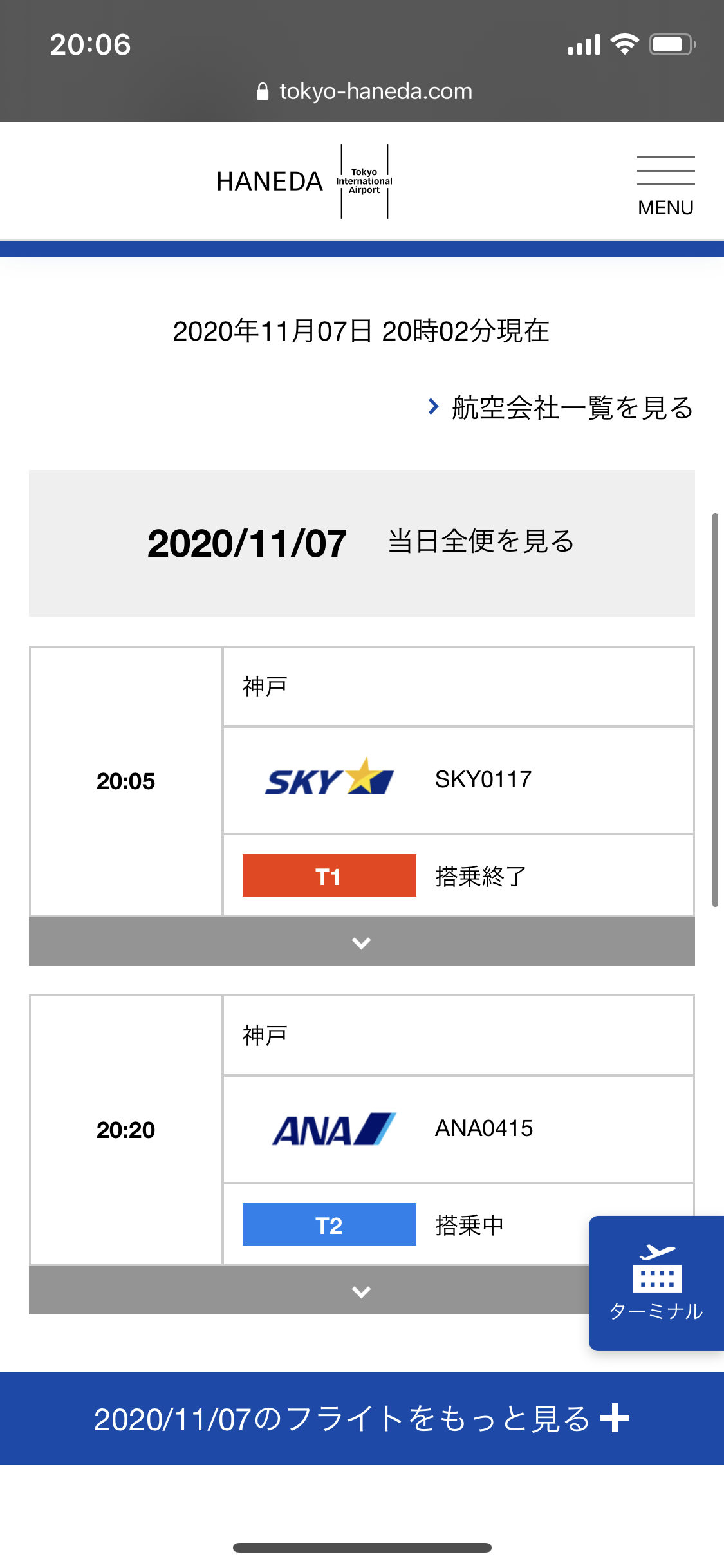Tap the Wi-Fi status icon

[x=624, y=44]
